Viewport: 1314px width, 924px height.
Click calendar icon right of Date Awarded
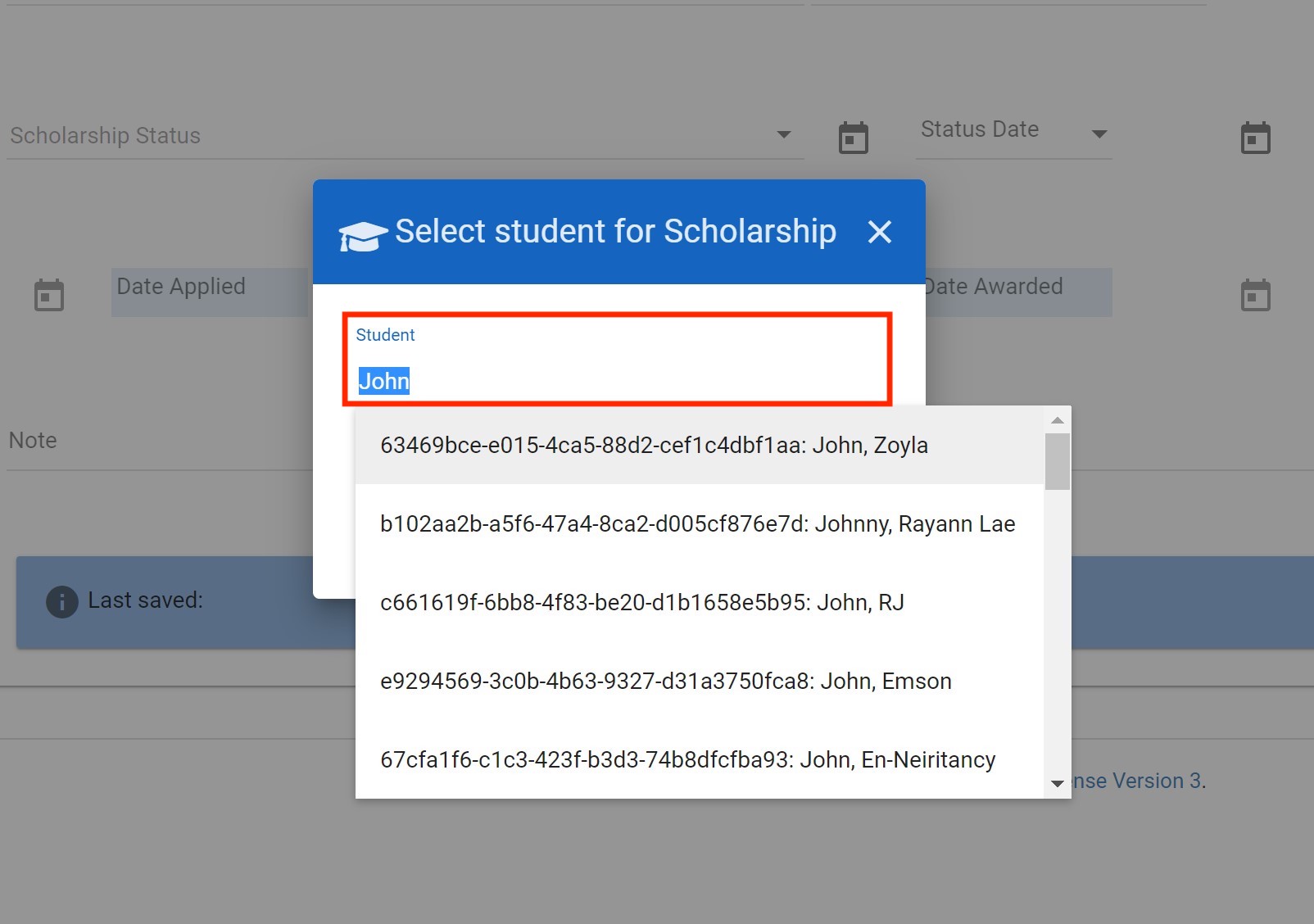(x=1255, y=295)
